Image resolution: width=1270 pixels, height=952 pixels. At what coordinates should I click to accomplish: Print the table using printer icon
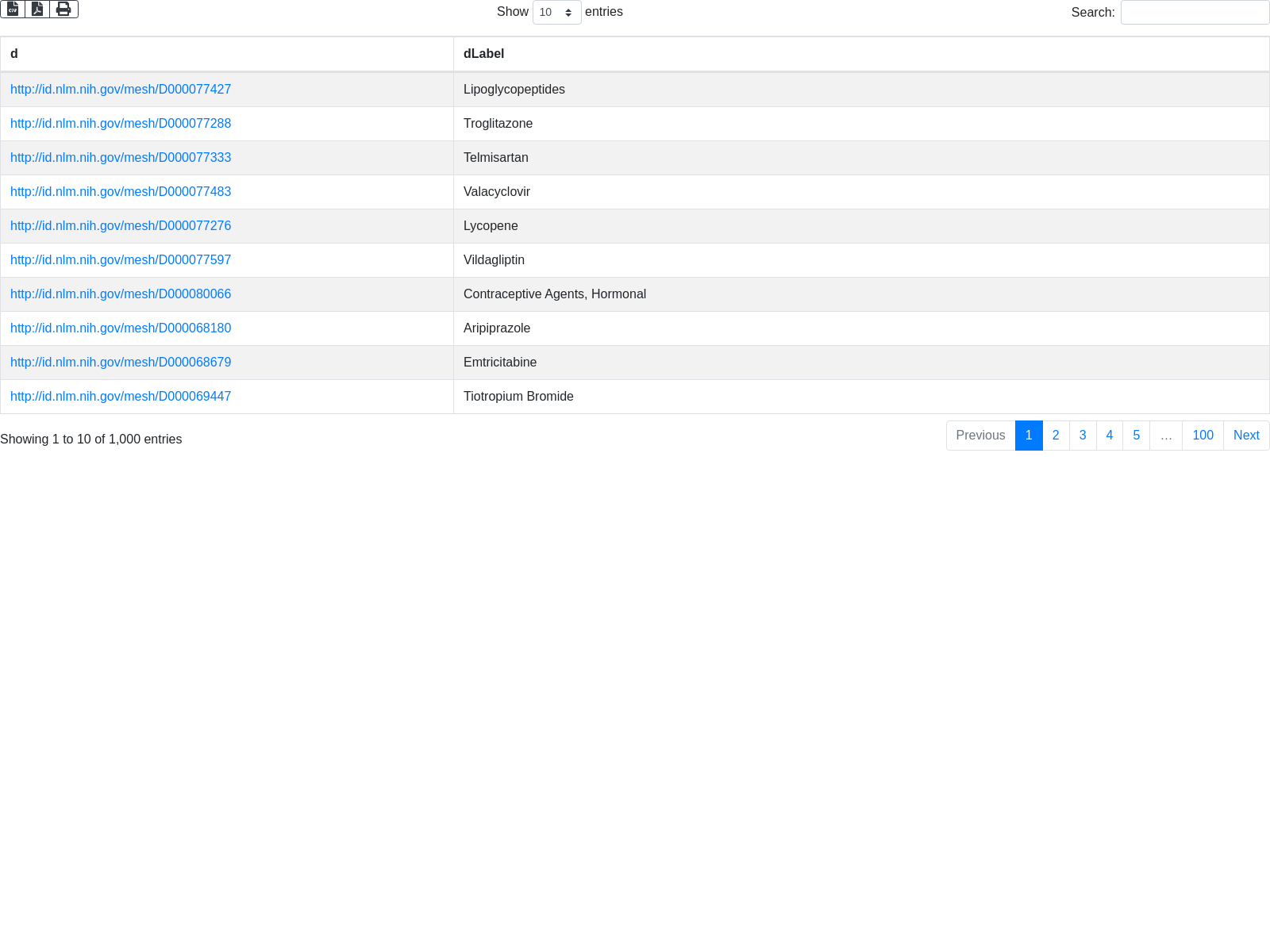point(63,9)
